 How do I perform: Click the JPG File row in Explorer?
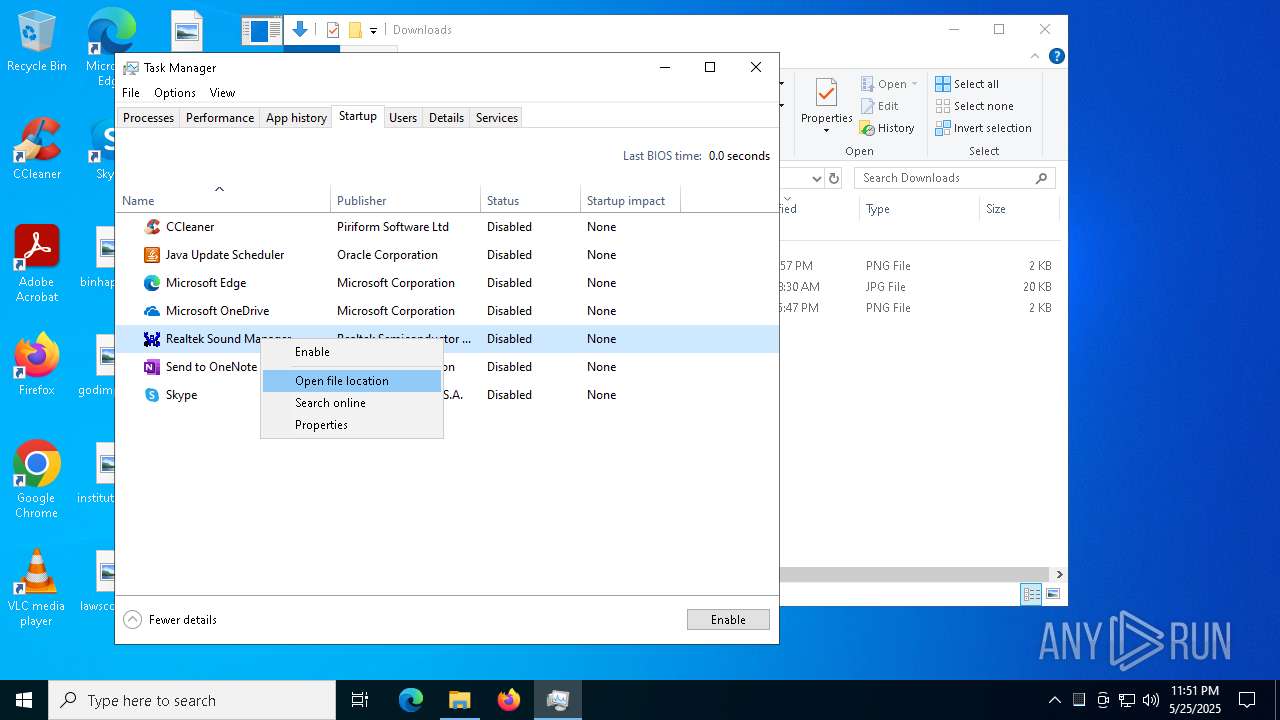919,287
